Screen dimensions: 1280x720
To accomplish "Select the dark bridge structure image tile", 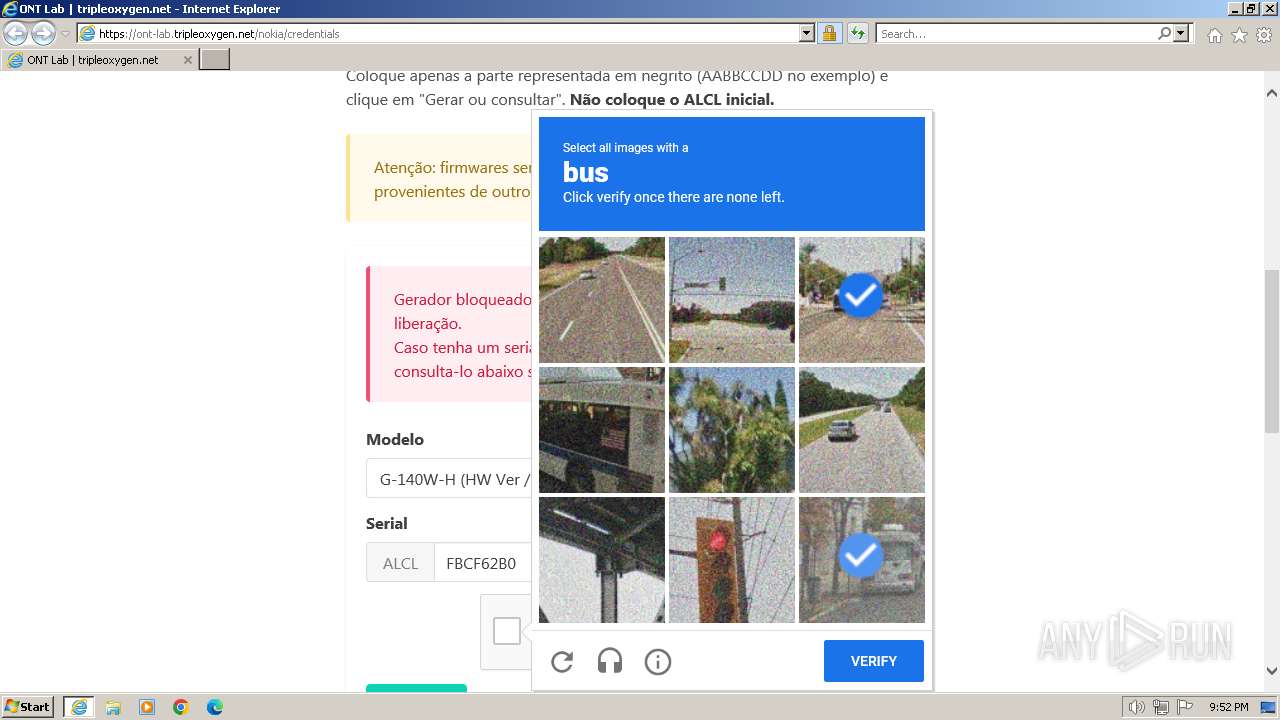I will tap(602, 560).
